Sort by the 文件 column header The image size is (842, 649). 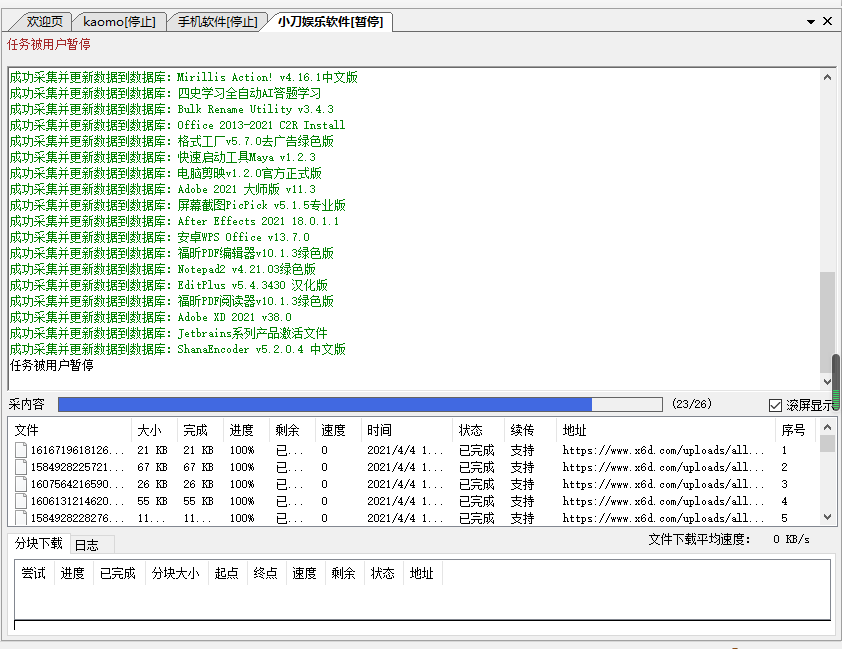coord(70,430)
